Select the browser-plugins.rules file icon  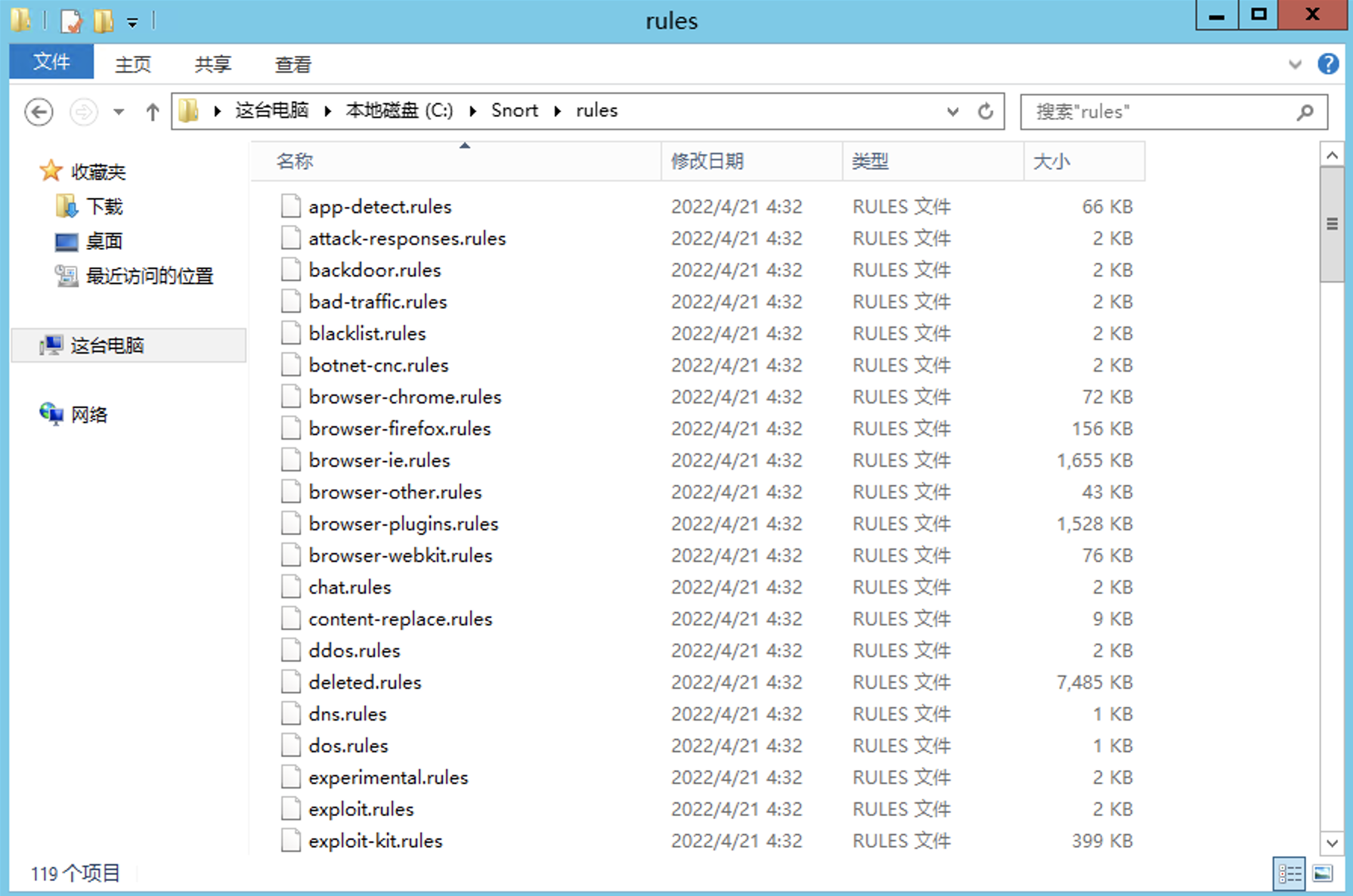click(291, 524)
